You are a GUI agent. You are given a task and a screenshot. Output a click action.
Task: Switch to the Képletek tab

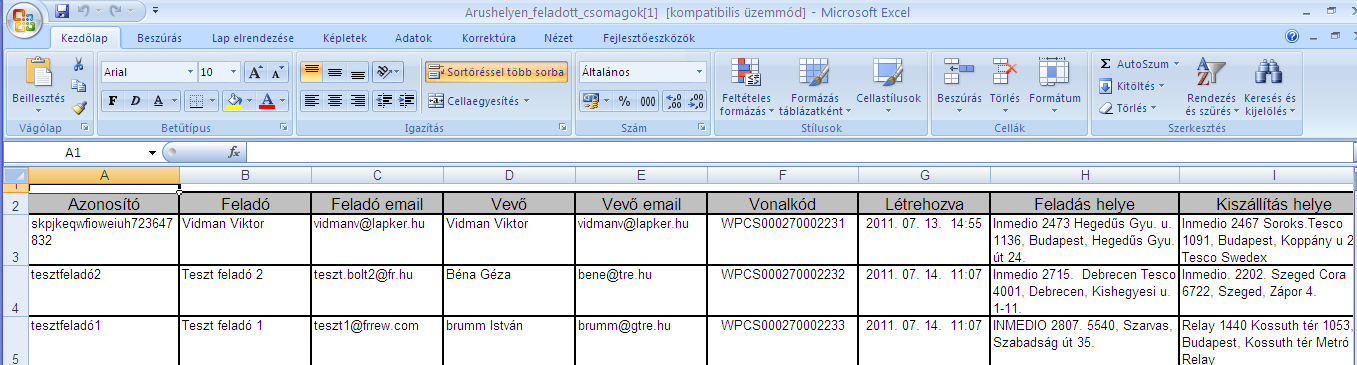click(345, 38)
